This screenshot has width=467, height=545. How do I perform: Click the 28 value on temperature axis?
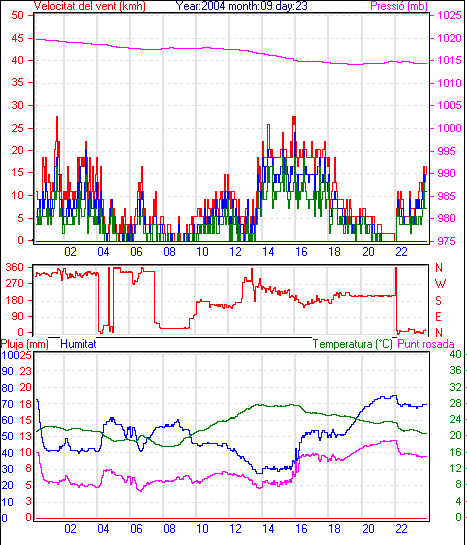(x=455, y=403)
